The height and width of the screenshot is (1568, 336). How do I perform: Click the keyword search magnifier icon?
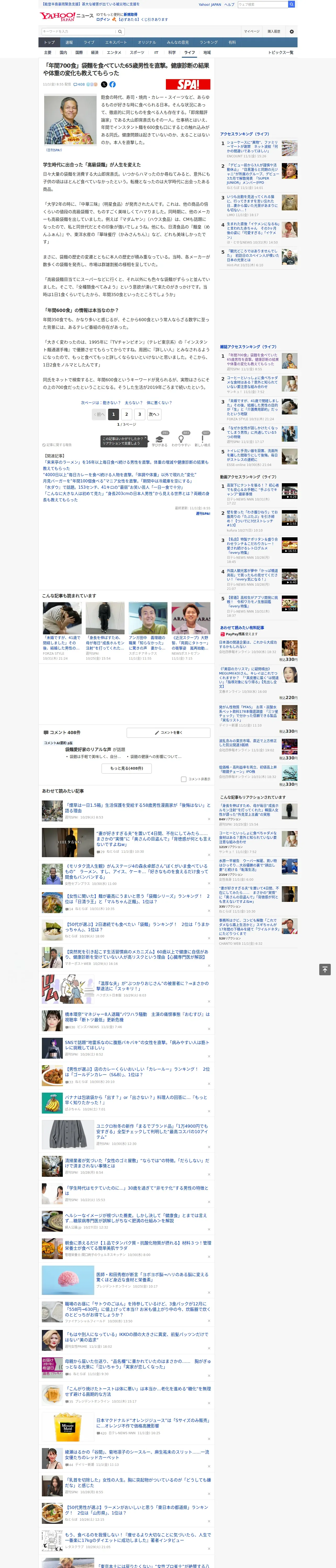click(x=120, y=32)
